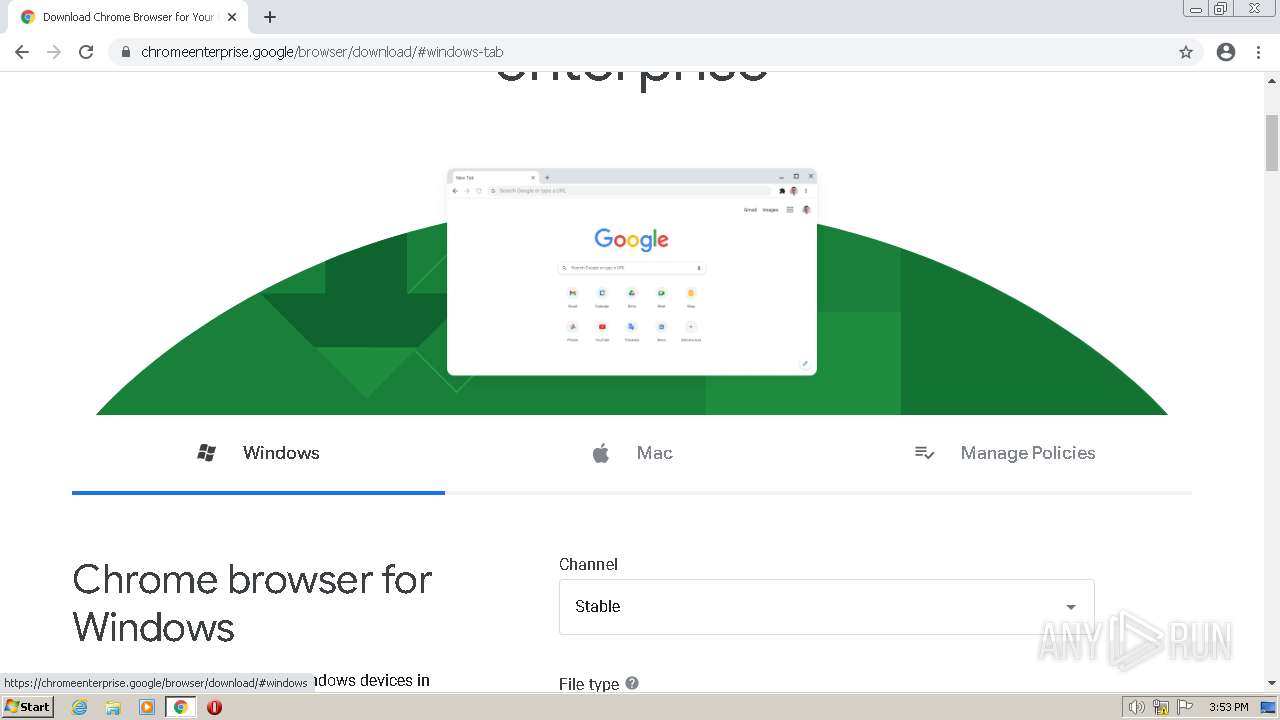
Task: Open volume control in system tray
Action: pos(1136,707)
